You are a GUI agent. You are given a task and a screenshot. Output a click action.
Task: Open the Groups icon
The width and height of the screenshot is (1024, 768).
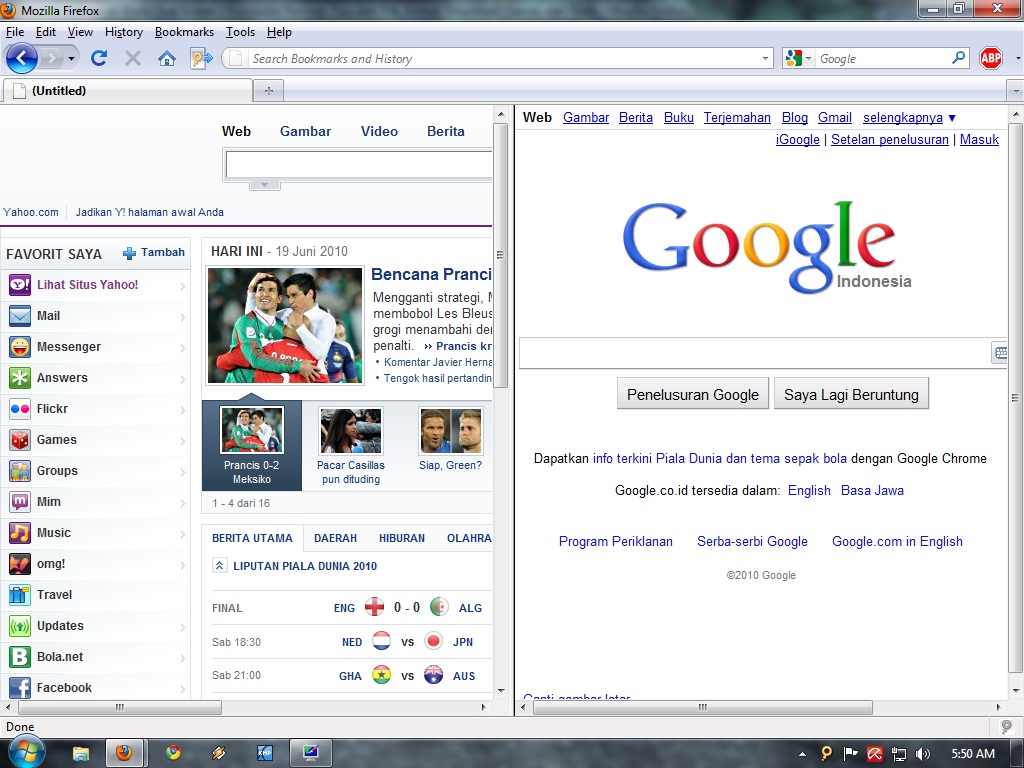(x=20, y=471)
